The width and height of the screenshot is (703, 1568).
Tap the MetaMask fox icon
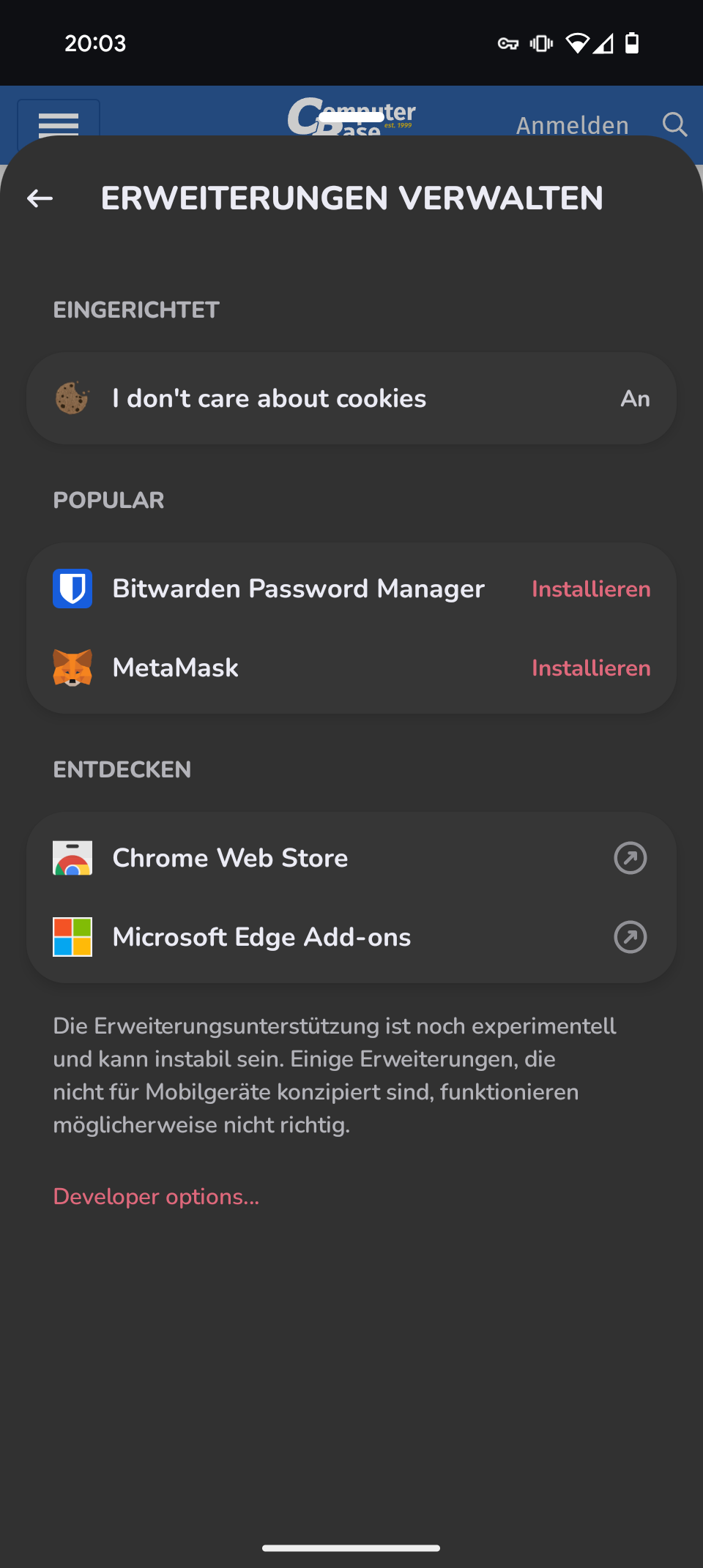72,668
